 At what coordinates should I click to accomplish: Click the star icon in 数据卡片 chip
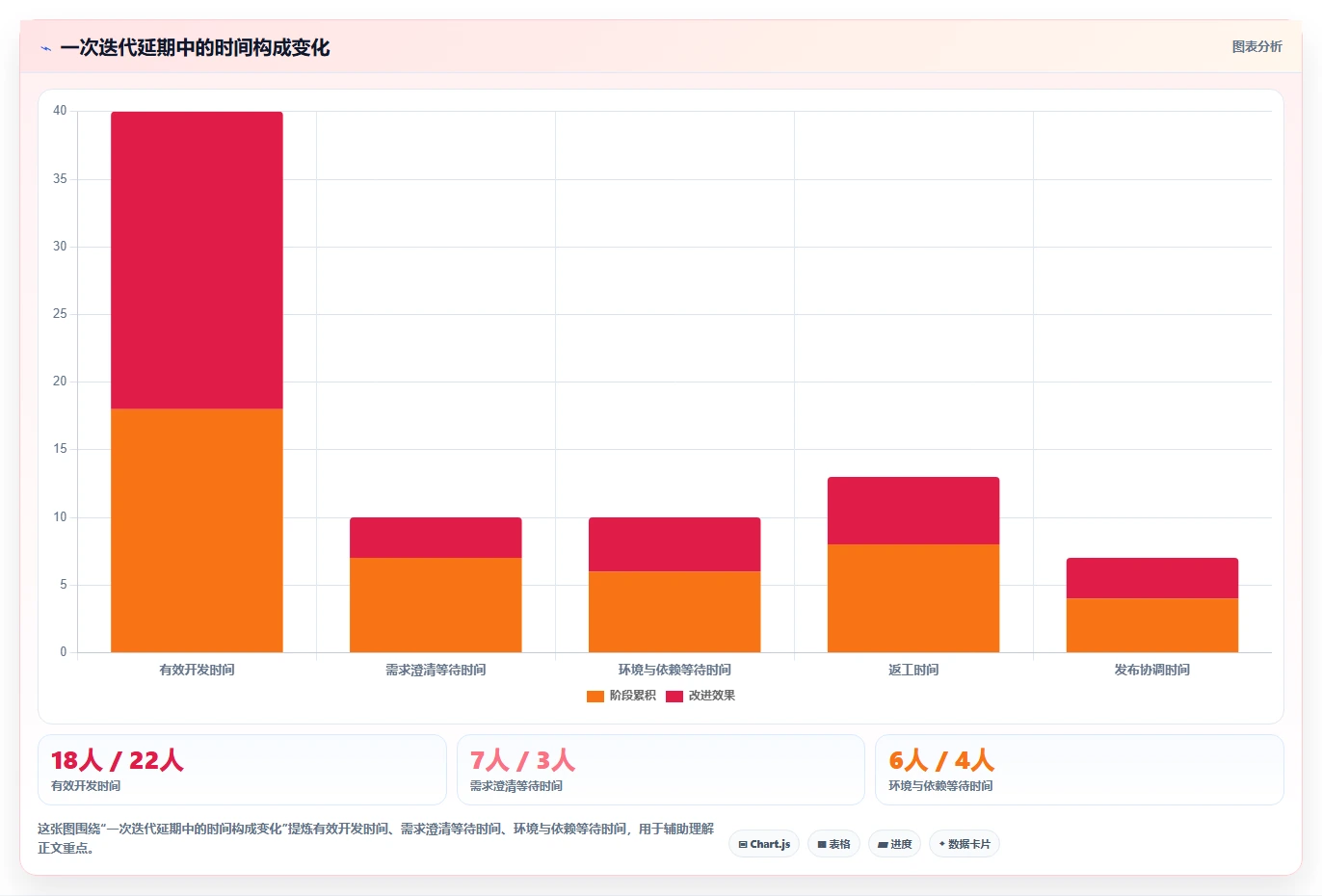tap(941, 844)
